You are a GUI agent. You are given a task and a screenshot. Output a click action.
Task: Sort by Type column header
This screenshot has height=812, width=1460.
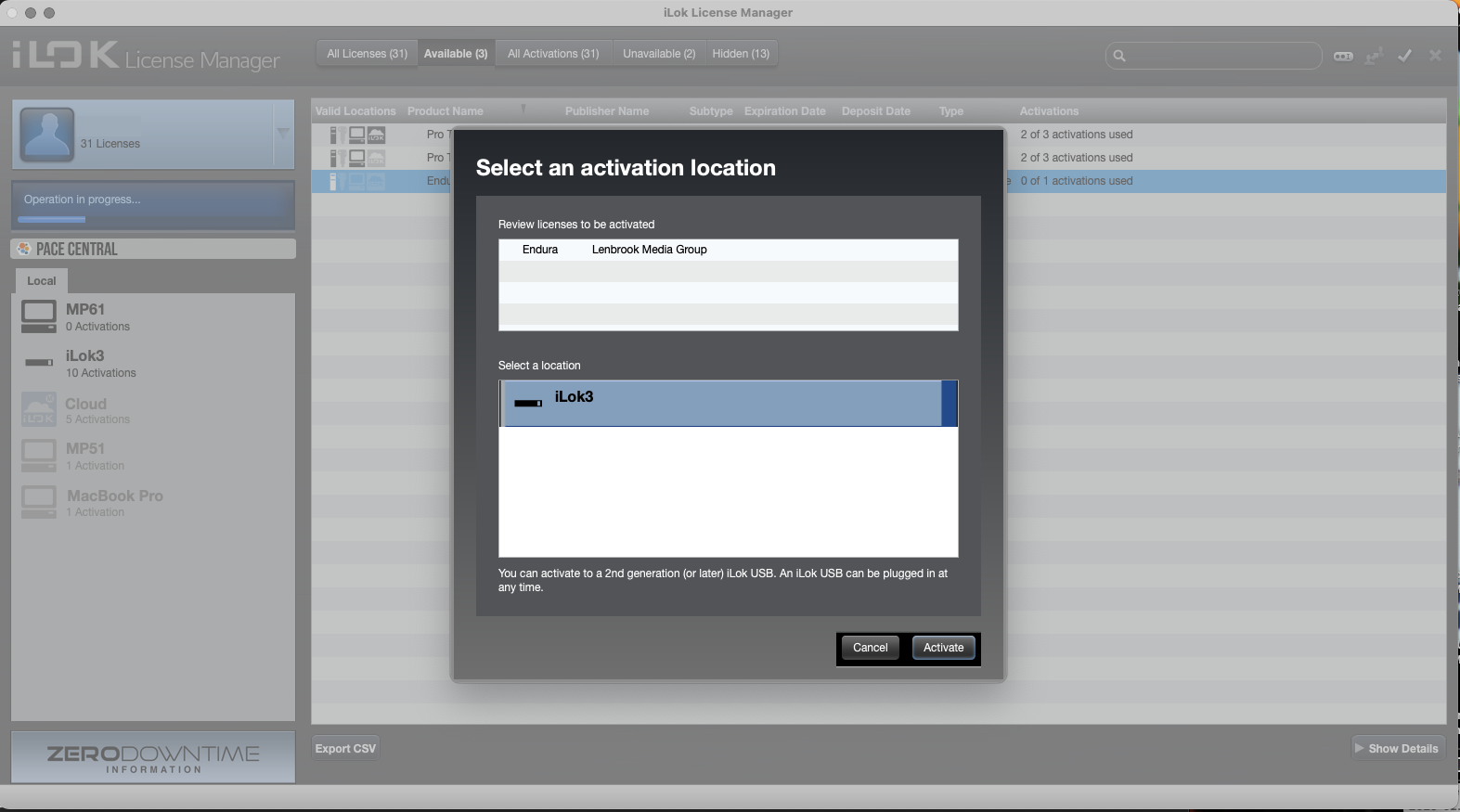pyautogui.click(x=951, y=111)
